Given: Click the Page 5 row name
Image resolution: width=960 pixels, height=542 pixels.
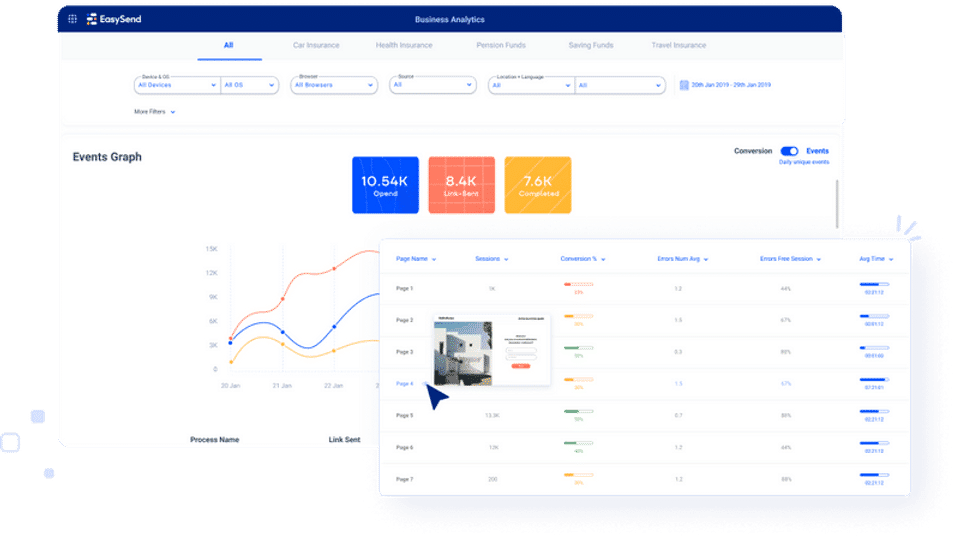Looking at the screenshot, I should coord(404,416).
